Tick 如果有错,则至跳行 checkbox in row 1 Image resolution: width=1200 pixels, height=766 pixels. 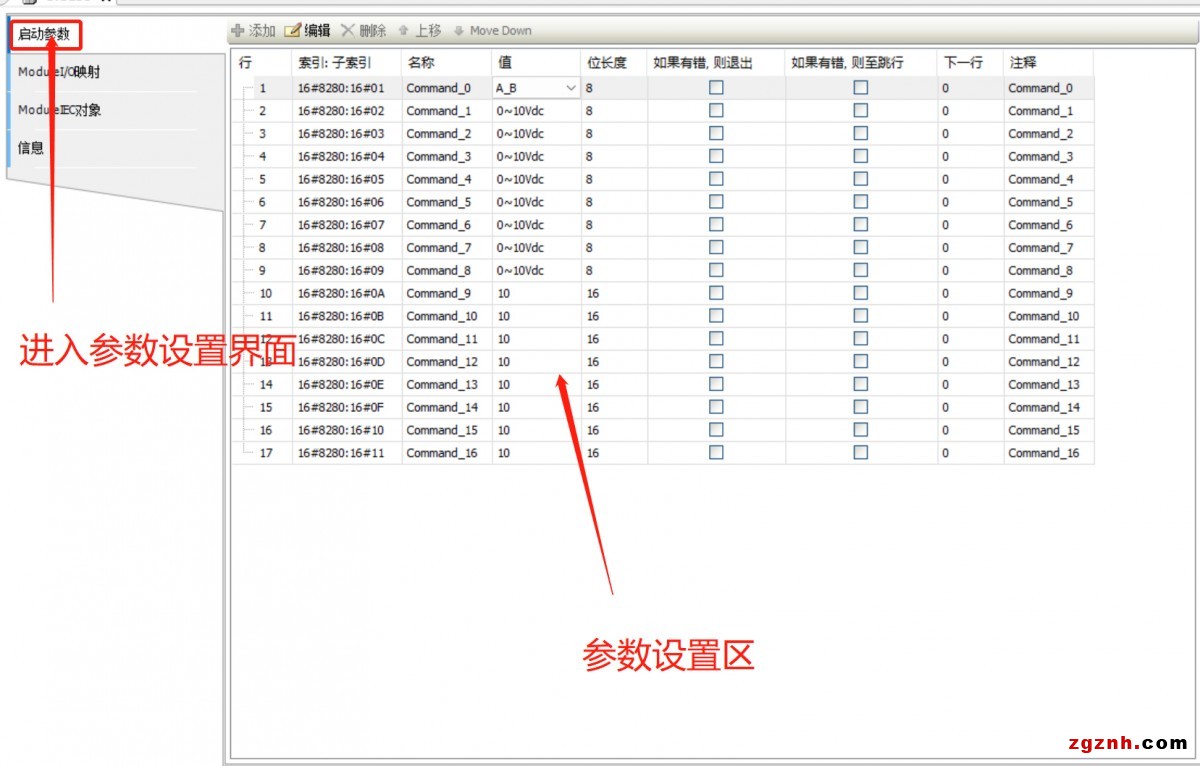[860, 88]
